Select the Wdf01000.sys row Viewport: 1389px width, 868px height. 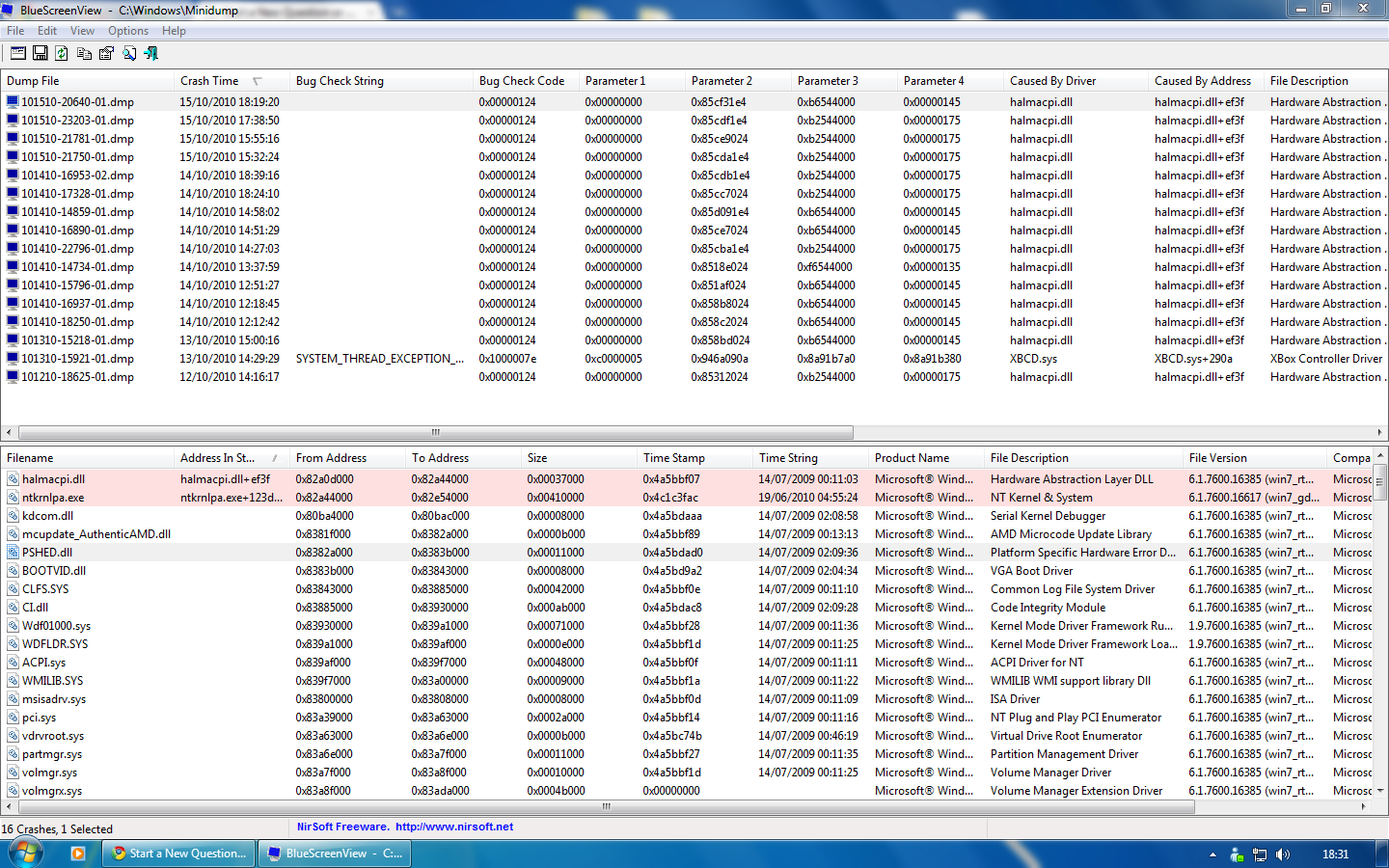coord(686,625)
